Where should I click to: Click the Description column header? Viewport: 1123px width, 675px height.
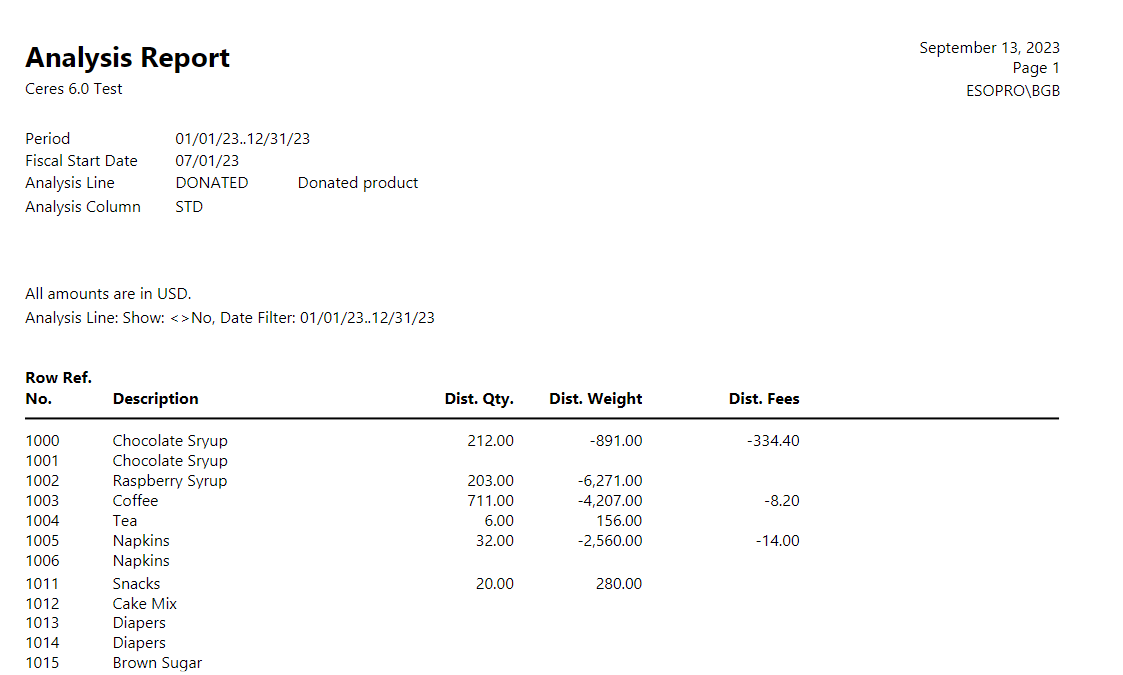click(x=155, y=399)
